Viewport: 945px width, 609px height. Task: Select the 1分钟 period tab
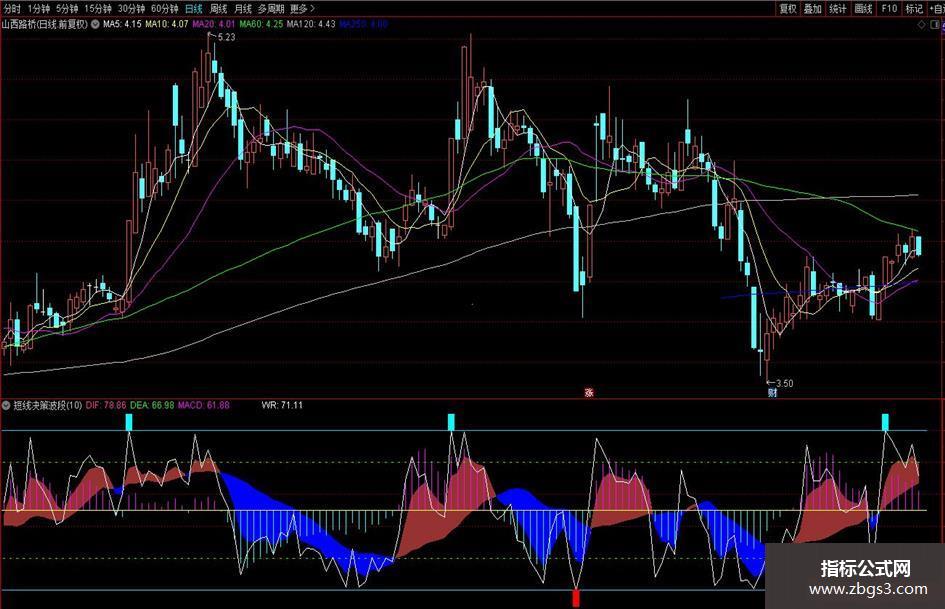(39, 8)
